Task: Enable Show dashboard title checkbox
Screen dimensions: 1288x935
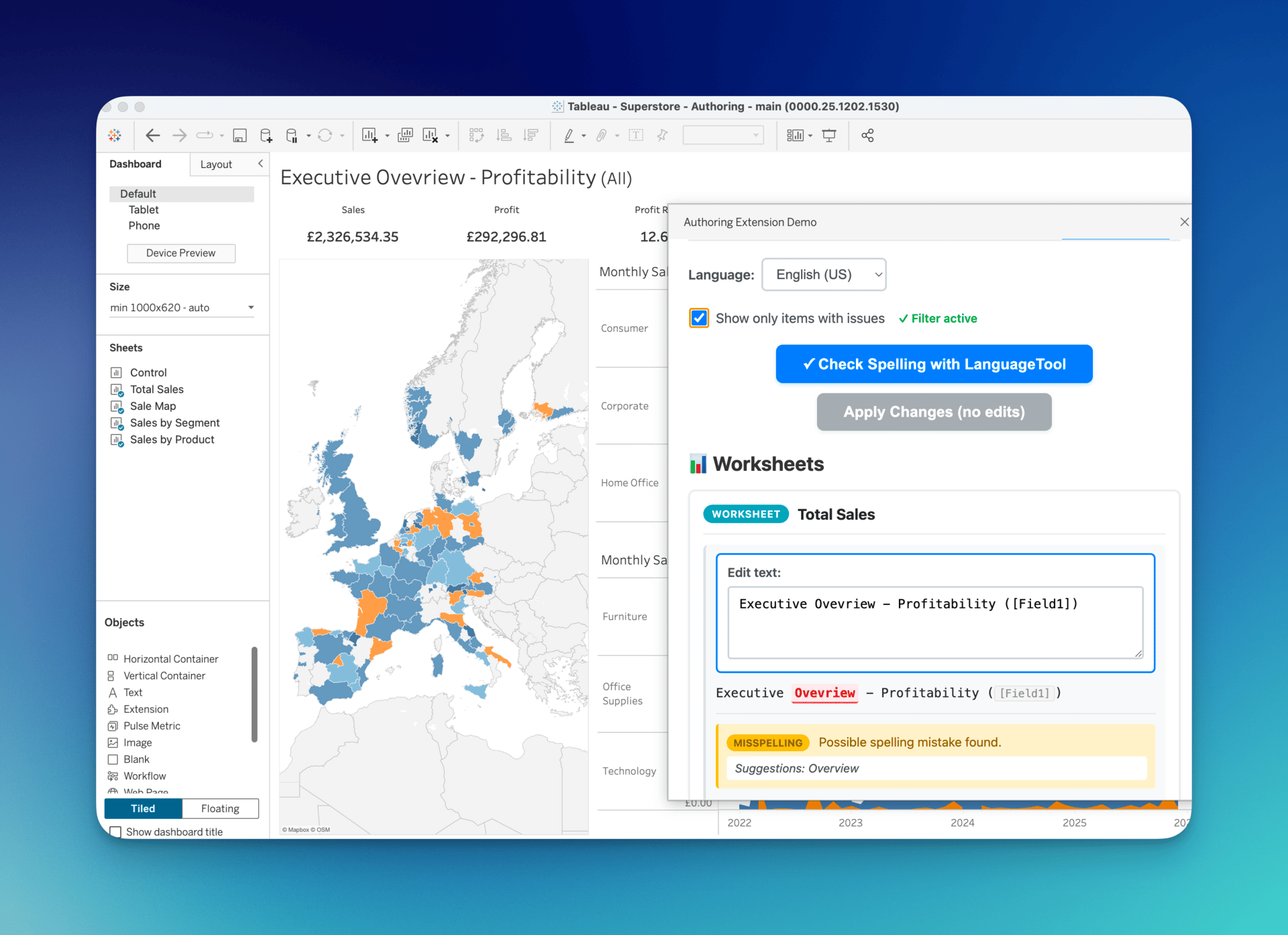Action: pyautogui.click(x=115, y=832)
